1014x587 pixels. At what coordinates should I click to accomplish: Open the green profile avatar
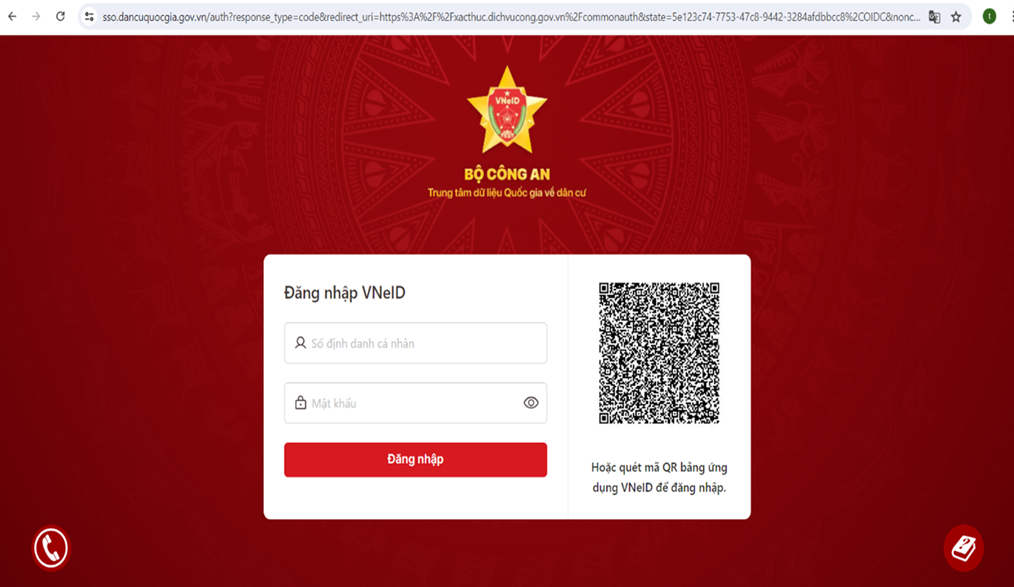click(989, 17)
